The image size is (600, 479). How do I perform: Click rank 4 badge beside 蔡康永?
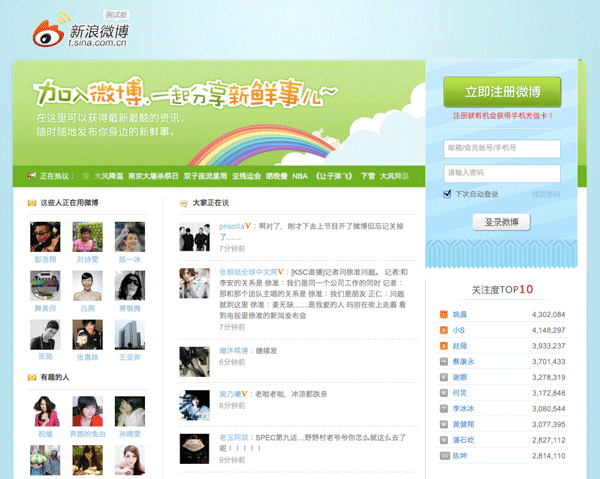point(444,362)
